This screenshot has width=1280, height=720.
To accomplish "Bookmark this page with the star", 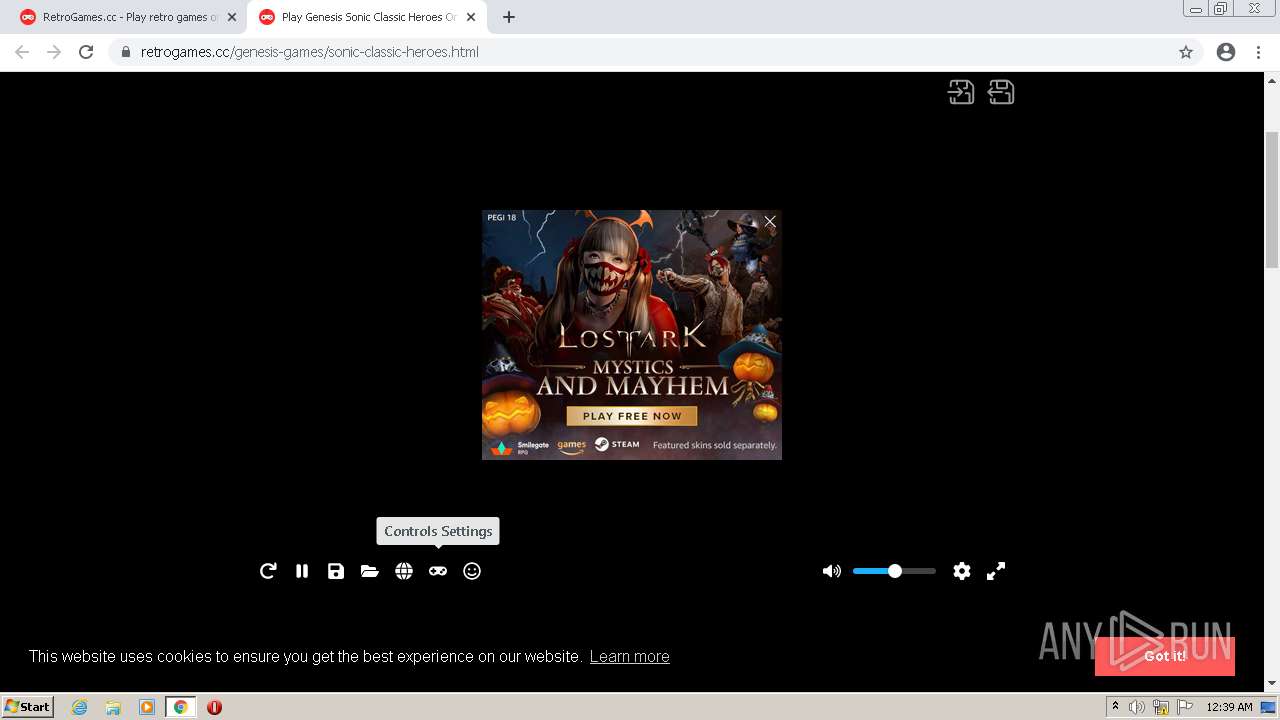I will 1186,52.
